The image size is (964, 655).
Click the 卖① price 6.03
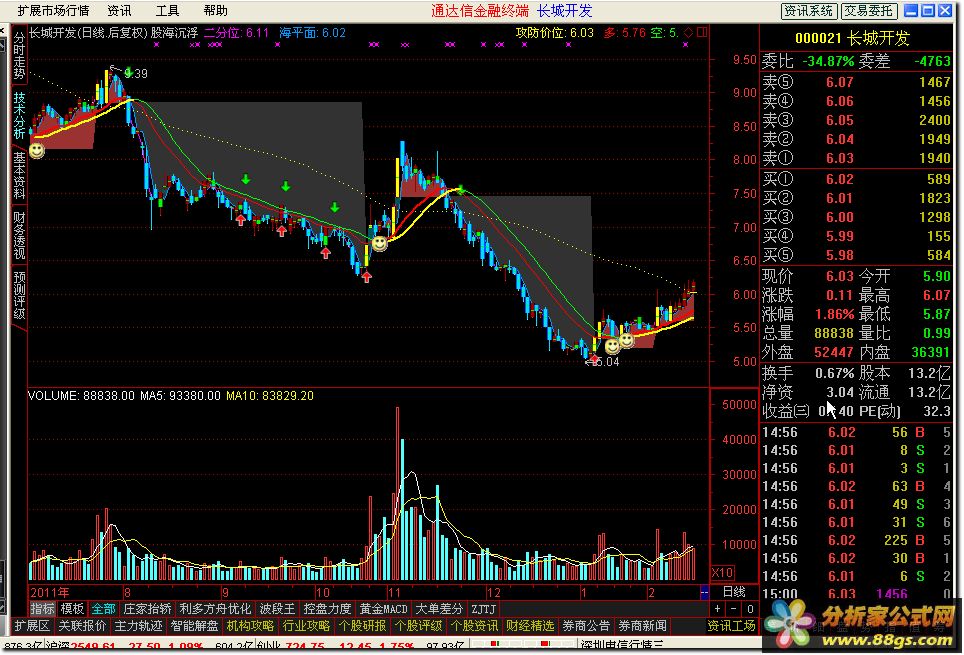pyautogui.click(x=839, y=159)
